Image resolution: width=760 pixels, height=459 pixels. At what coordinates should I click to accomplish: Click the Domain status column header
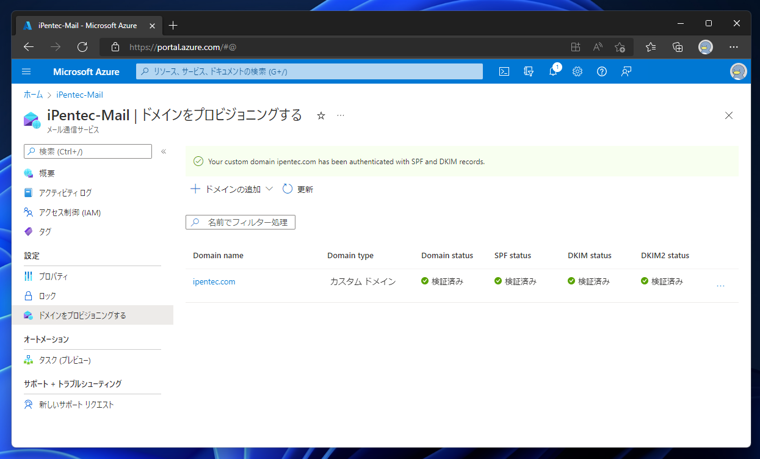tap(447, 255)
